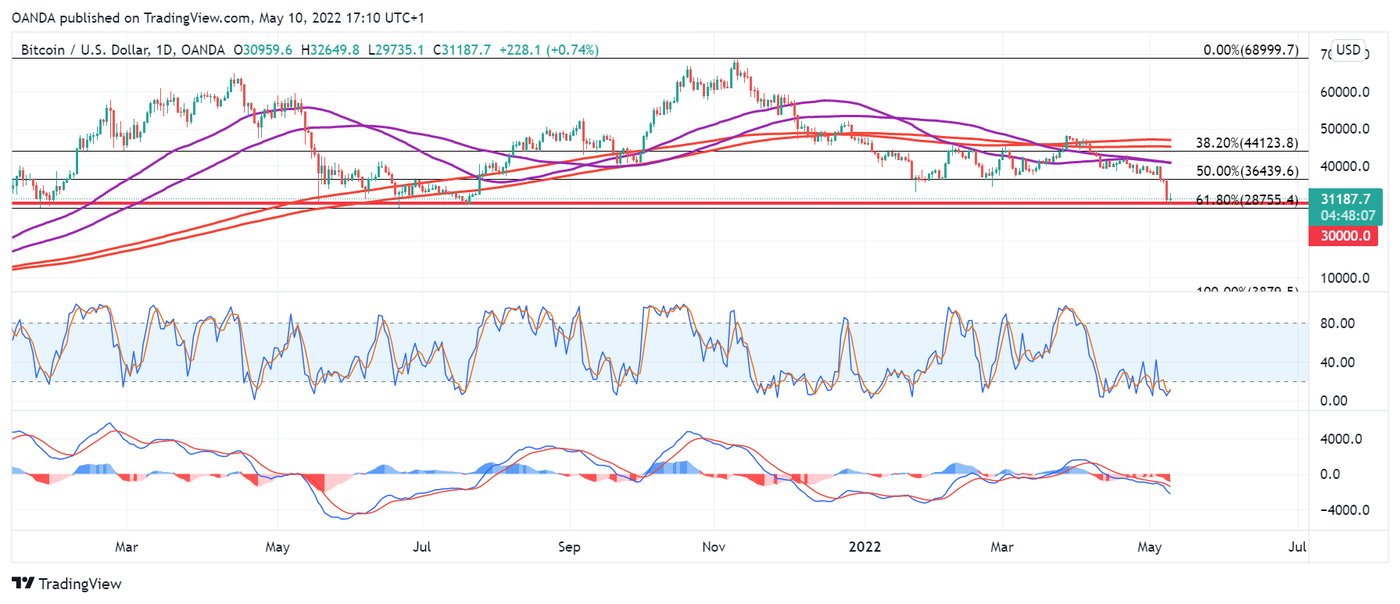Select the 50.00%(36439.6) Fibonacci level label
Viewport: 1400px width, 604px height.
coord(1248,172)
